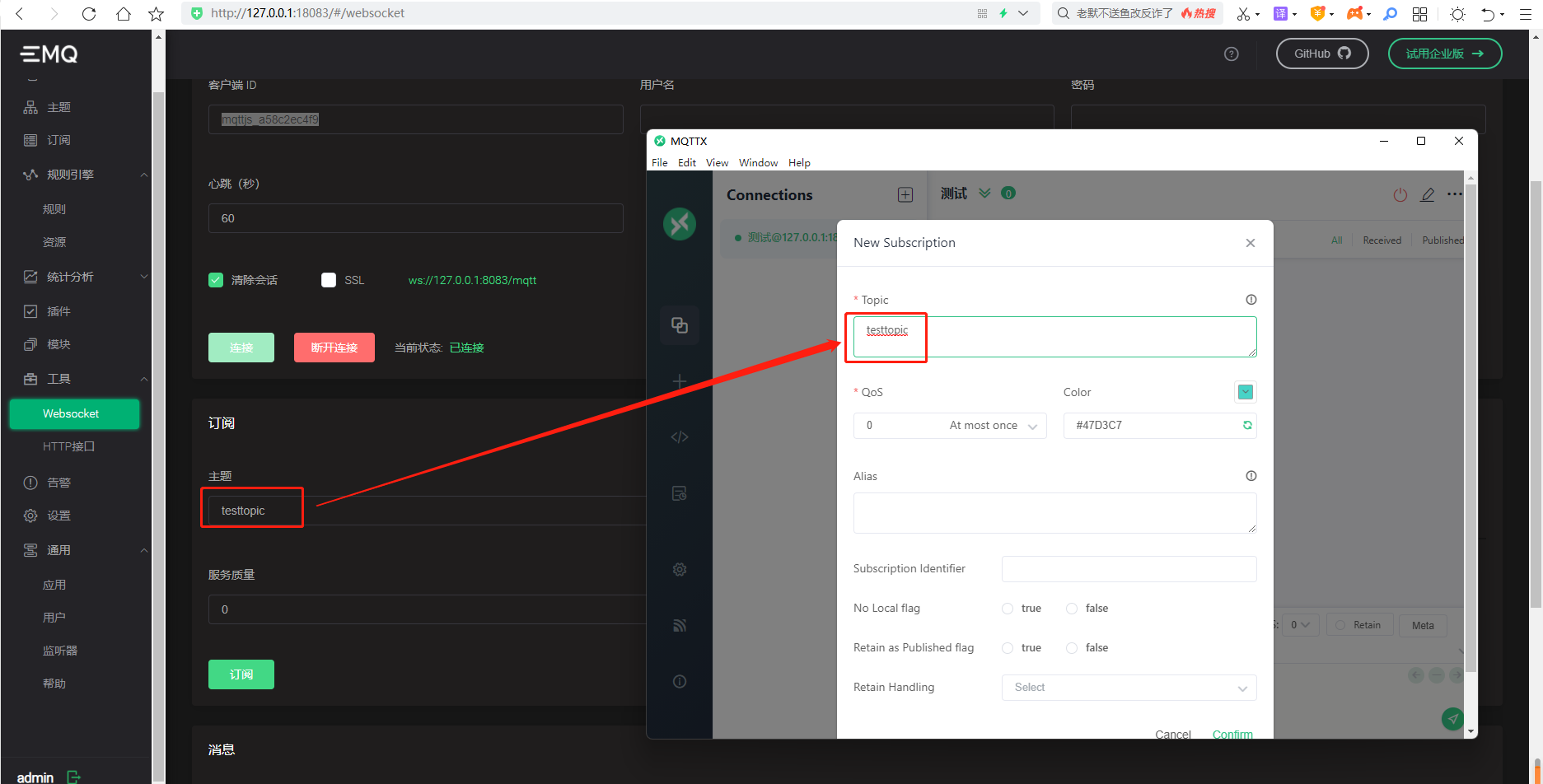Click the Confirm button in New Subscription
The width and height of the screenshot is (1543, 784).
coord(1232,734)
